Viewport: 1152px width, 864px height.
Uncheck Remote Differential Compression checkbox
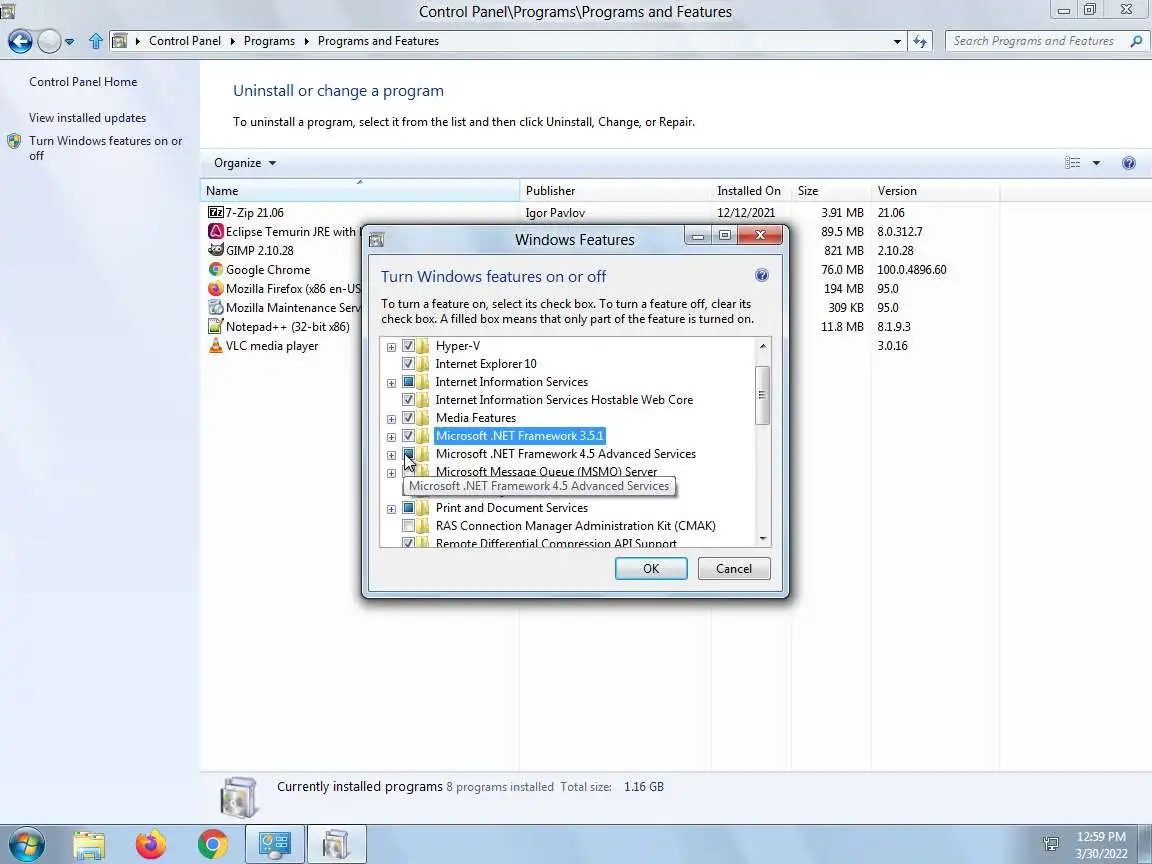[x=408, y=543]
